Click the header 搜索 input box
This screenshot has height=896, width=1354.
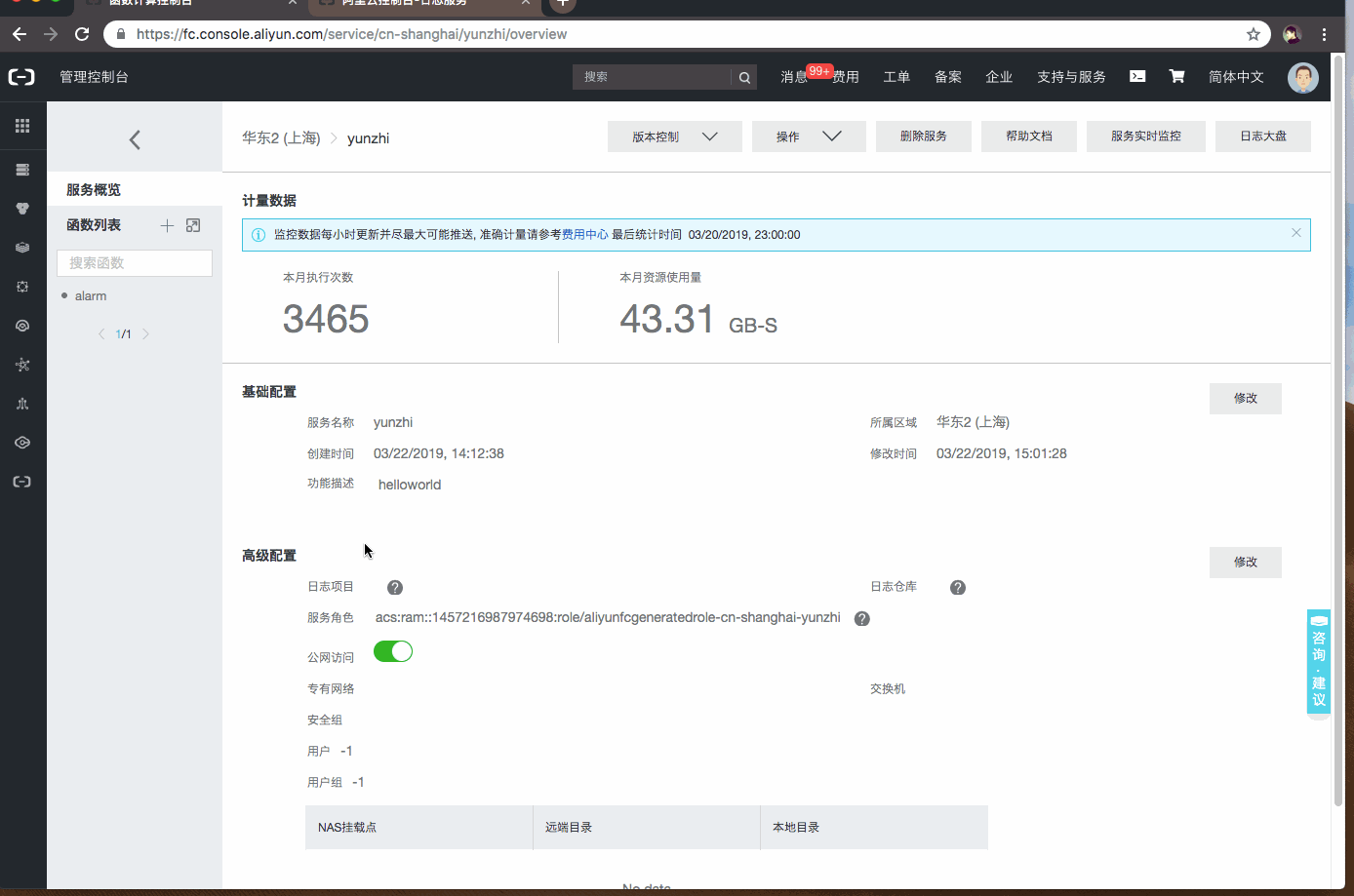coord(652,77)
